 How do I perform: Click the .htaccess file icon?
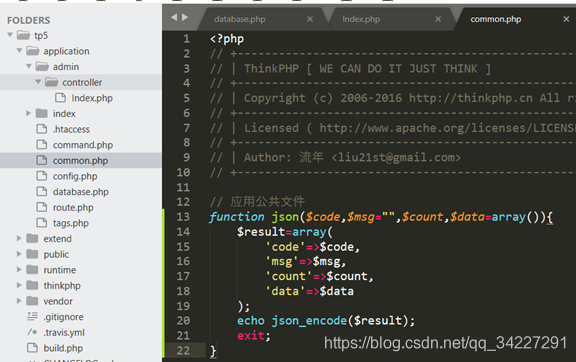(x=42, y=129)
